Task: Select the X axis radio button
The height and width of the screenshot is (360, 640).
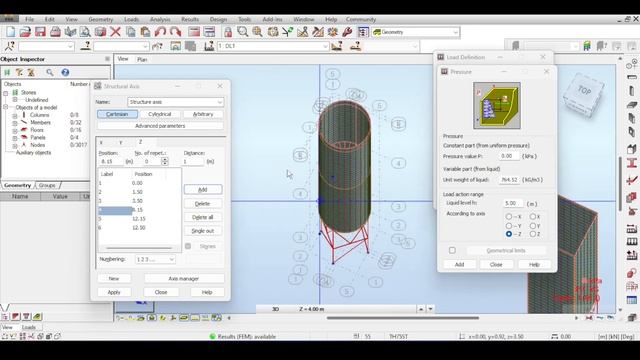Action: (x=533, y=216)
